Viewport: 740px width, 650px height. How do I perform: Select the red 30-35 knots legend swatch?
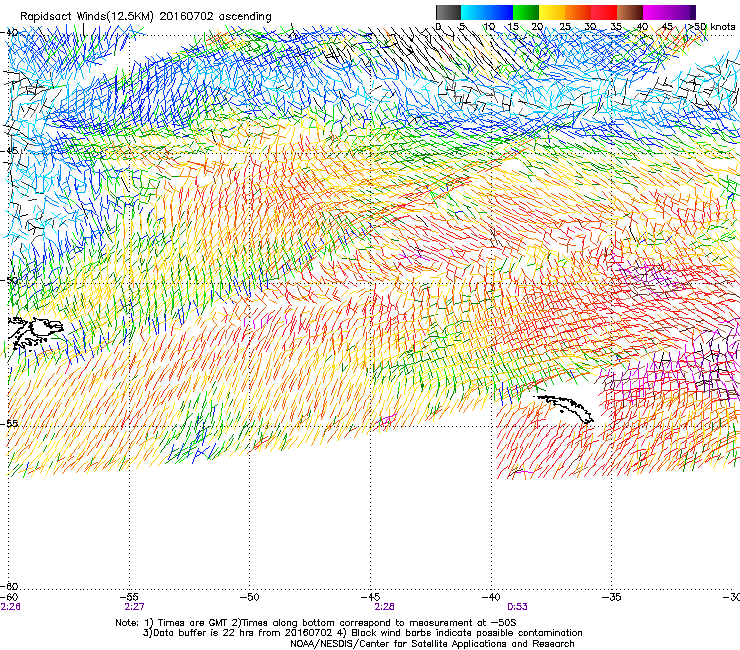(x=604, y=12)
